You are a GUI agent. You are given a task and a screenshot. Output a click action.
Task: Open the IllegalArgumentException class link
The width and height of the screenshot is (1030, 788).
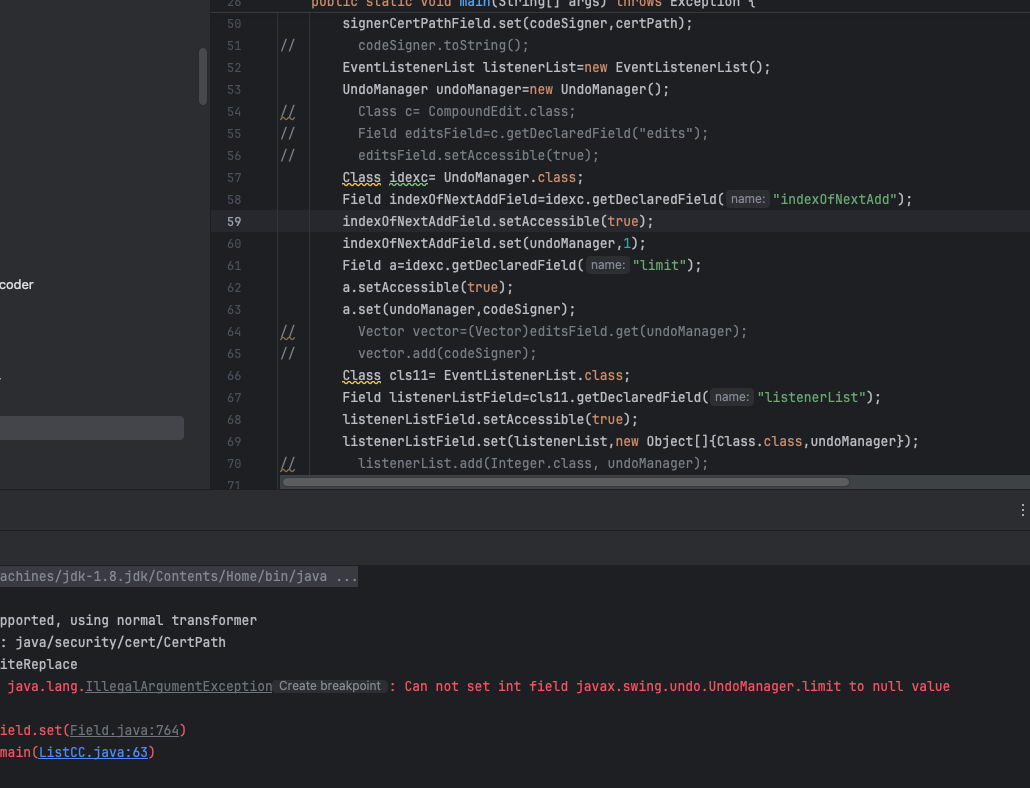178,686
